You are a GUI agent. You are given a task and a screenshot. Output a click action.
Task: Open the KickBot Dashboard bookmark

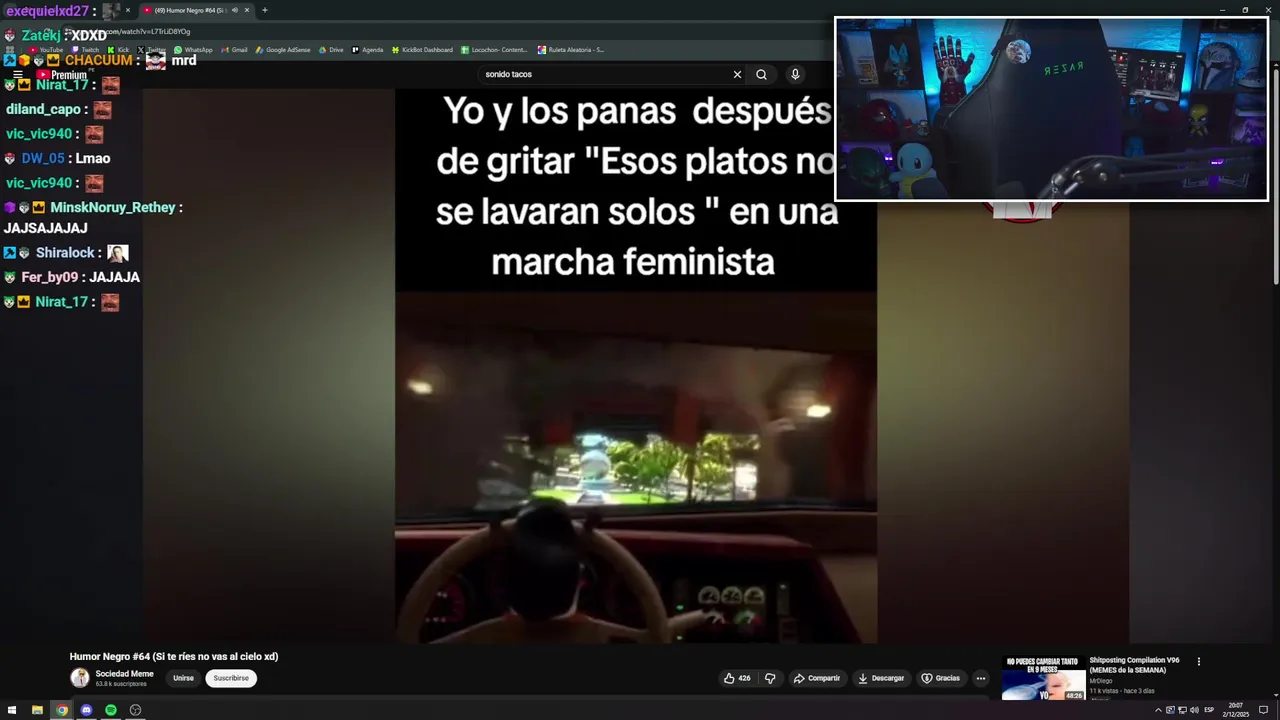(422, 49)
